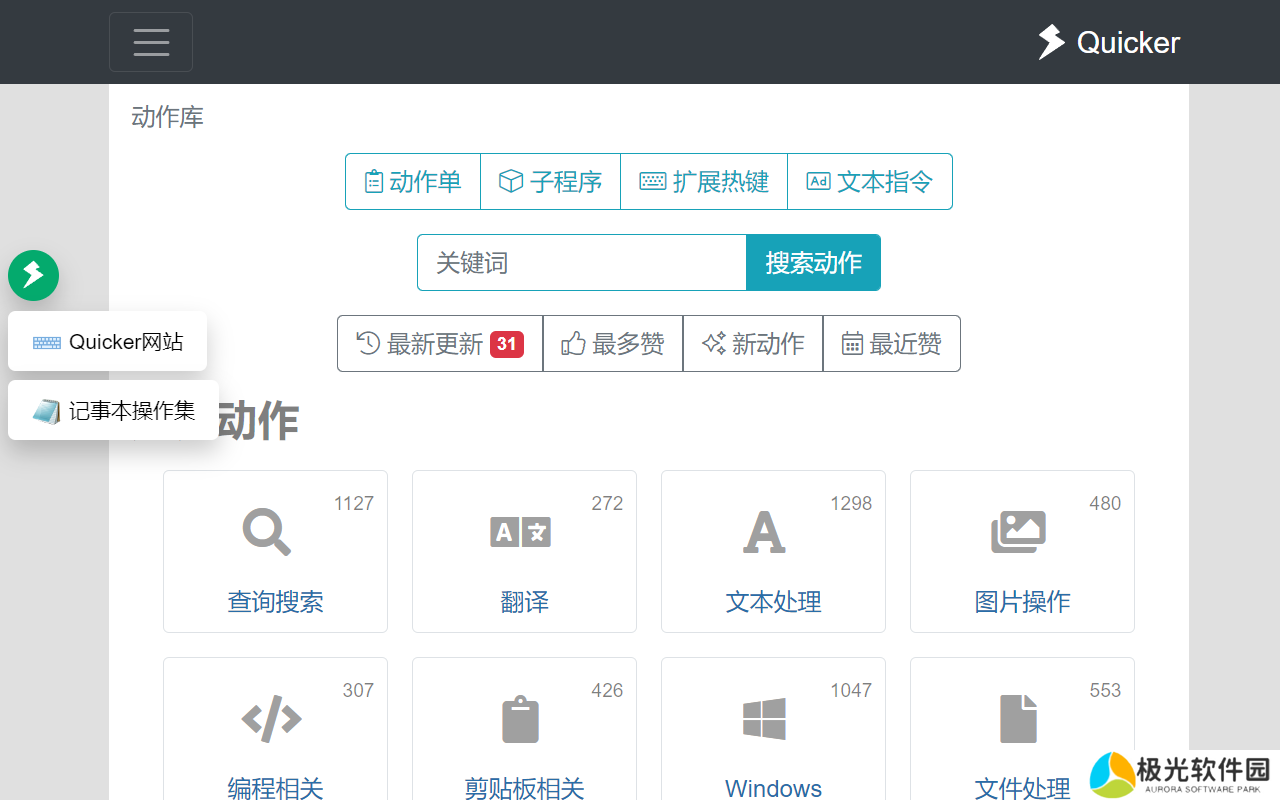Select the Windows logo category icon
Image resolution: width=1280 pixels, height=800 pixels.
[764, 718]
